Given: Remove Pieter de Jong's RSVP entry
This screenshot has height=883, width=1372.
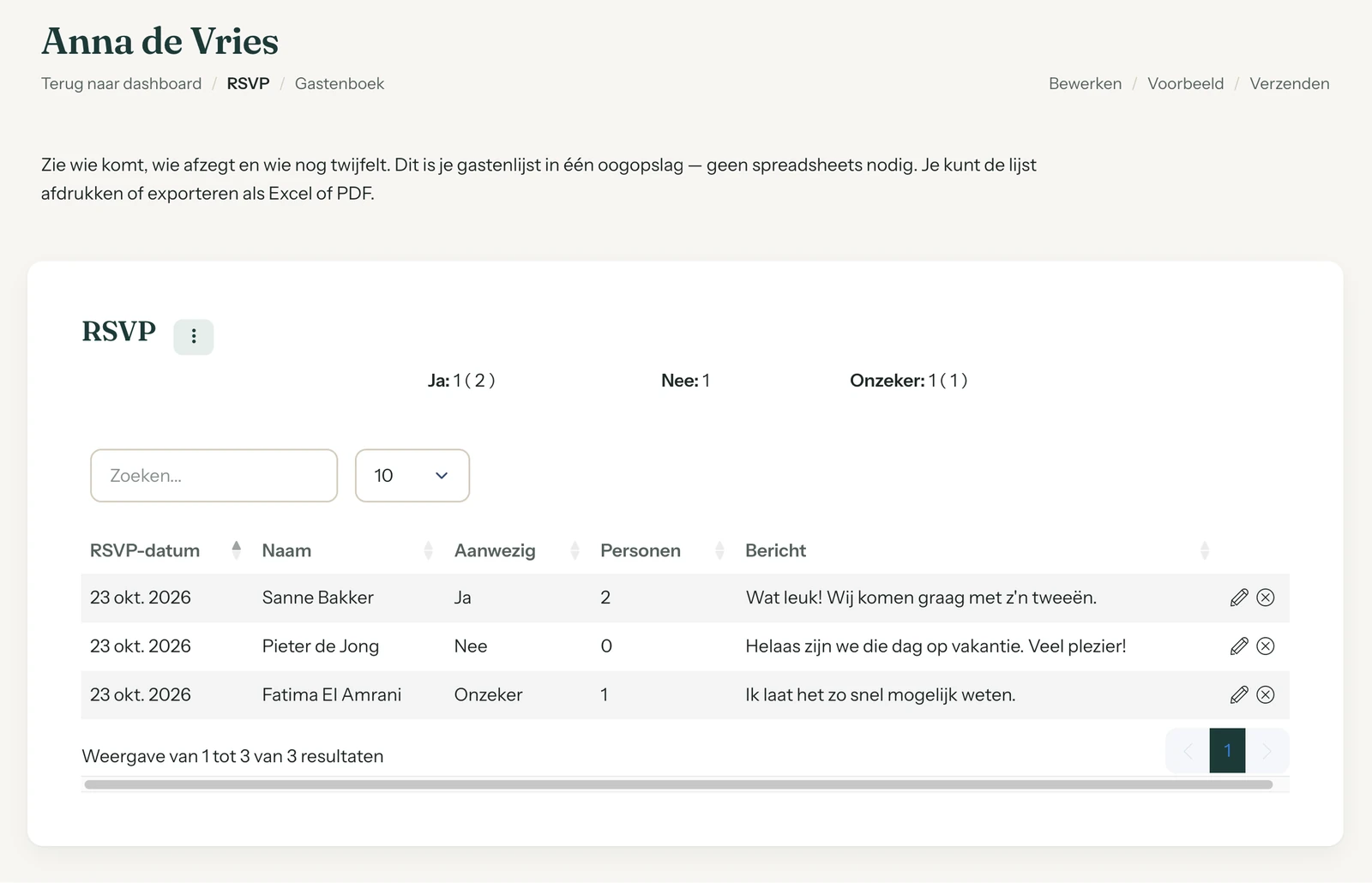Looking at the screenshot, I should (1266, 646).
